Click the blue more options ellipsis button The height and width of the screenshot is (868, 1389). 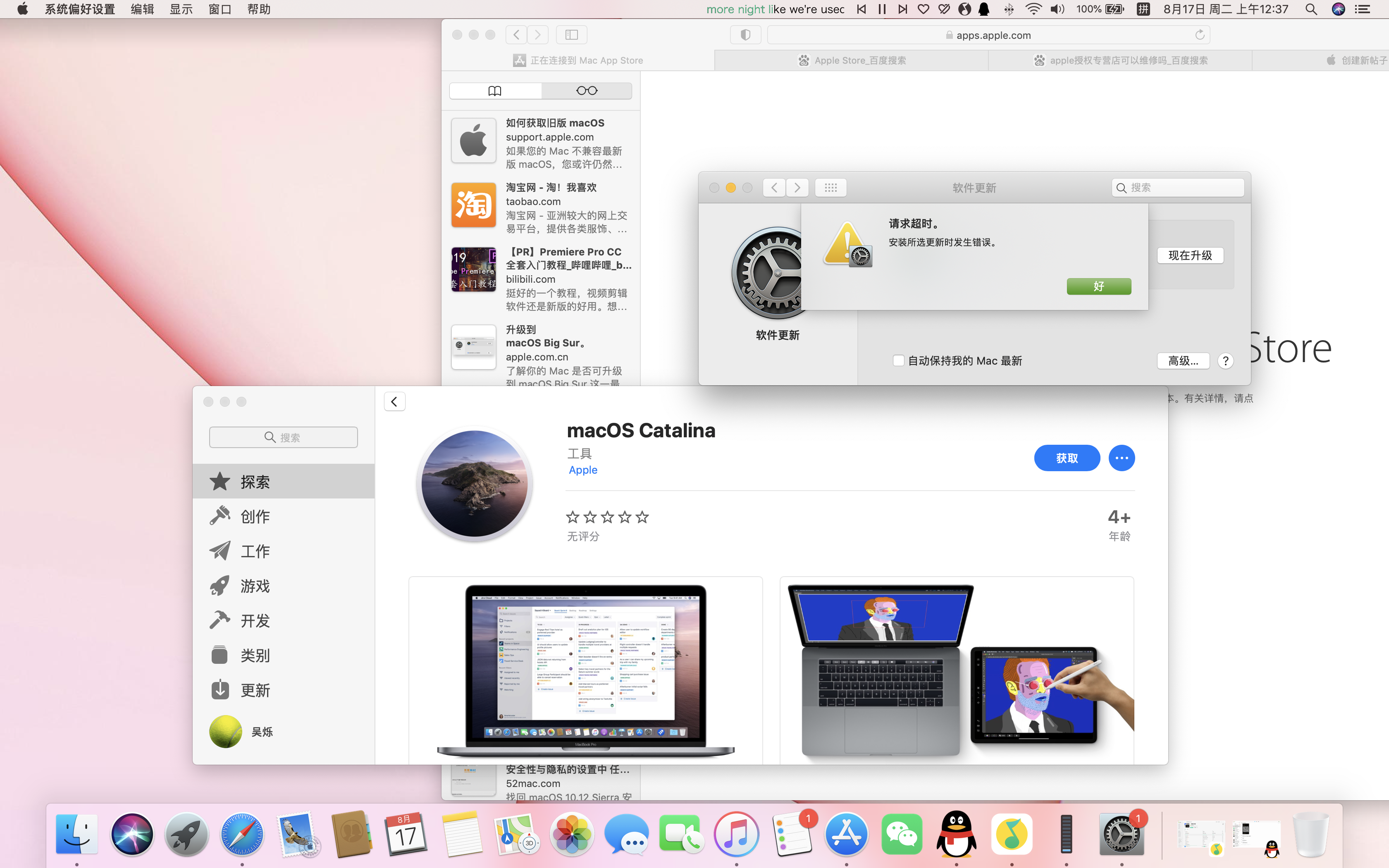tap(1121, 458)
